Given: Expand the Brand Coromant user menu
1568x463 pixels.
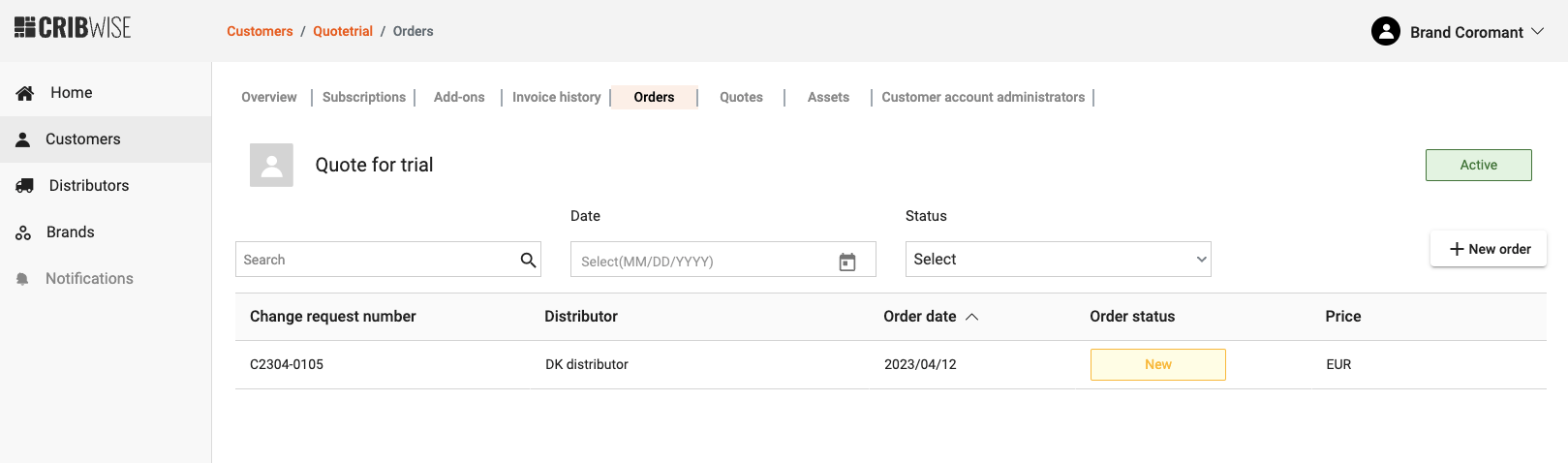Looking at the screenshot, I should tap(1537, 32).
